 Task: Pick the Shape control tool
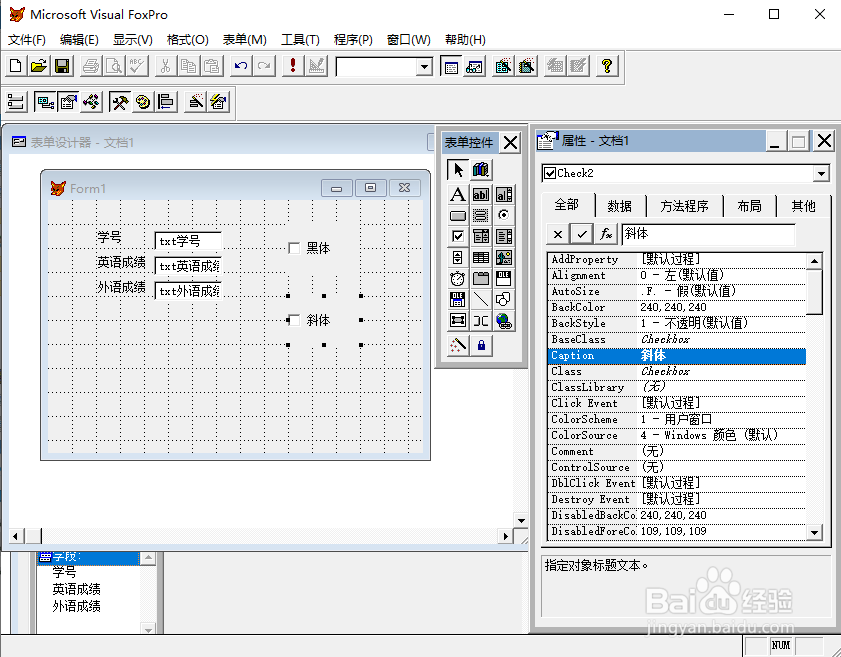[504, 299]
